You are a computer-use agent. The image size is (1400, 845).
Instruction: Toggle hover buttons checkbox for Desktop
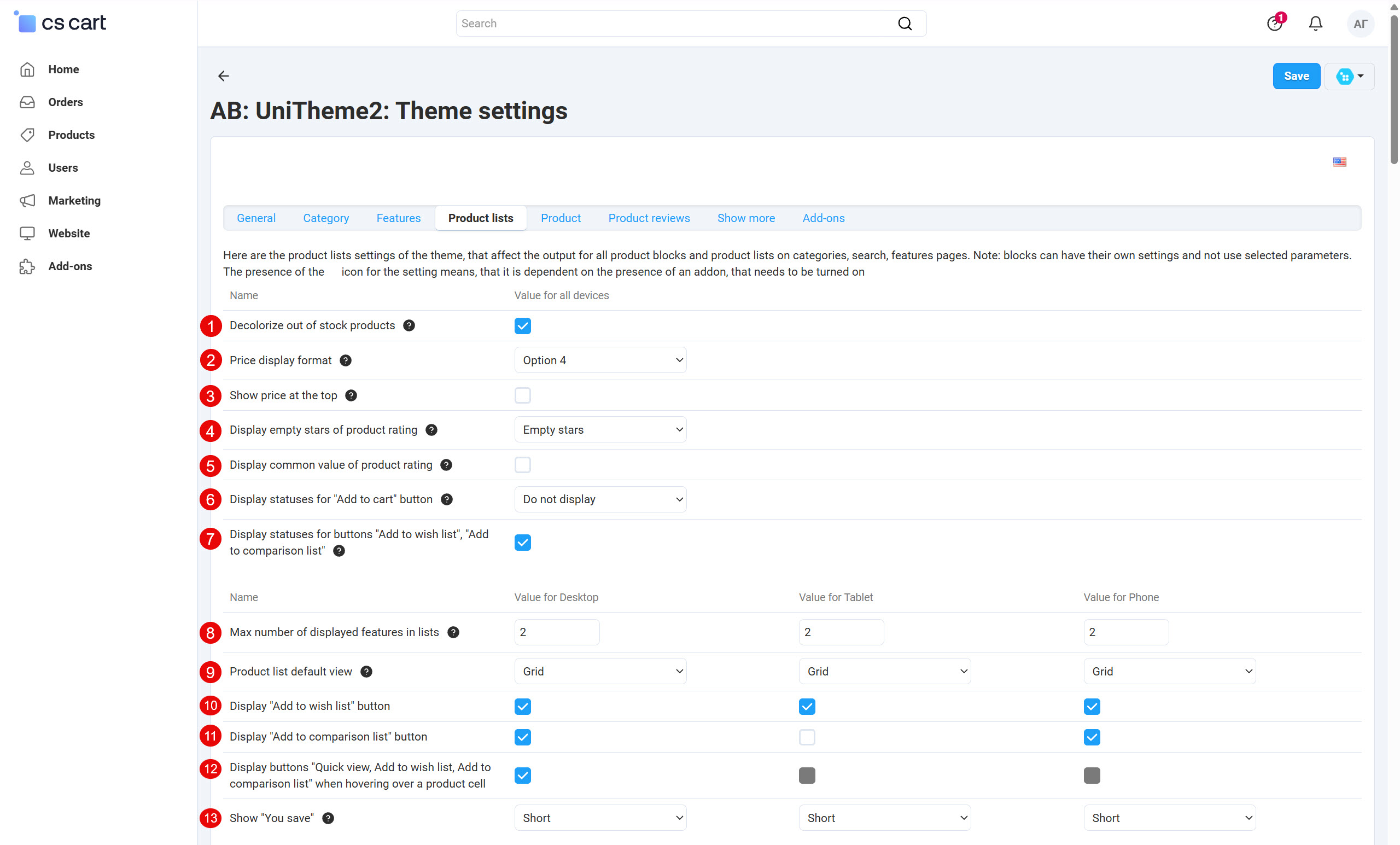pos(522,775)
